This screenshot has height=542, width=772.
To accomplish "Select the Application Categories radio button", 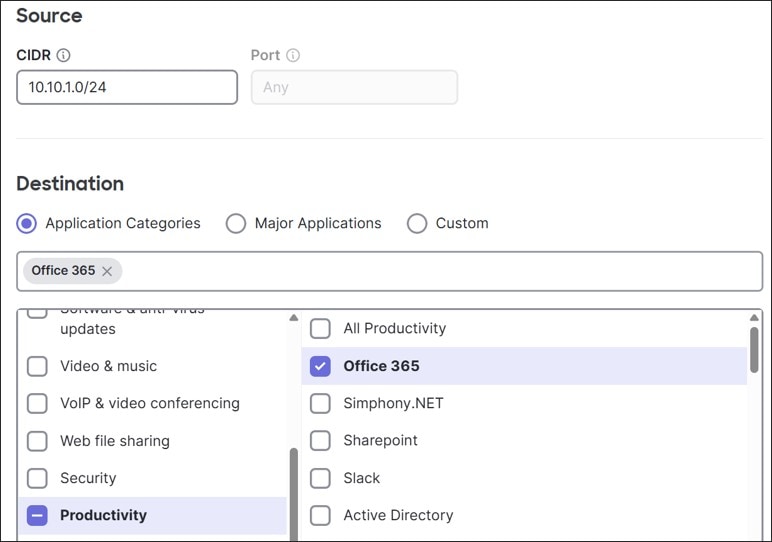I will click(x=27, y=224).
